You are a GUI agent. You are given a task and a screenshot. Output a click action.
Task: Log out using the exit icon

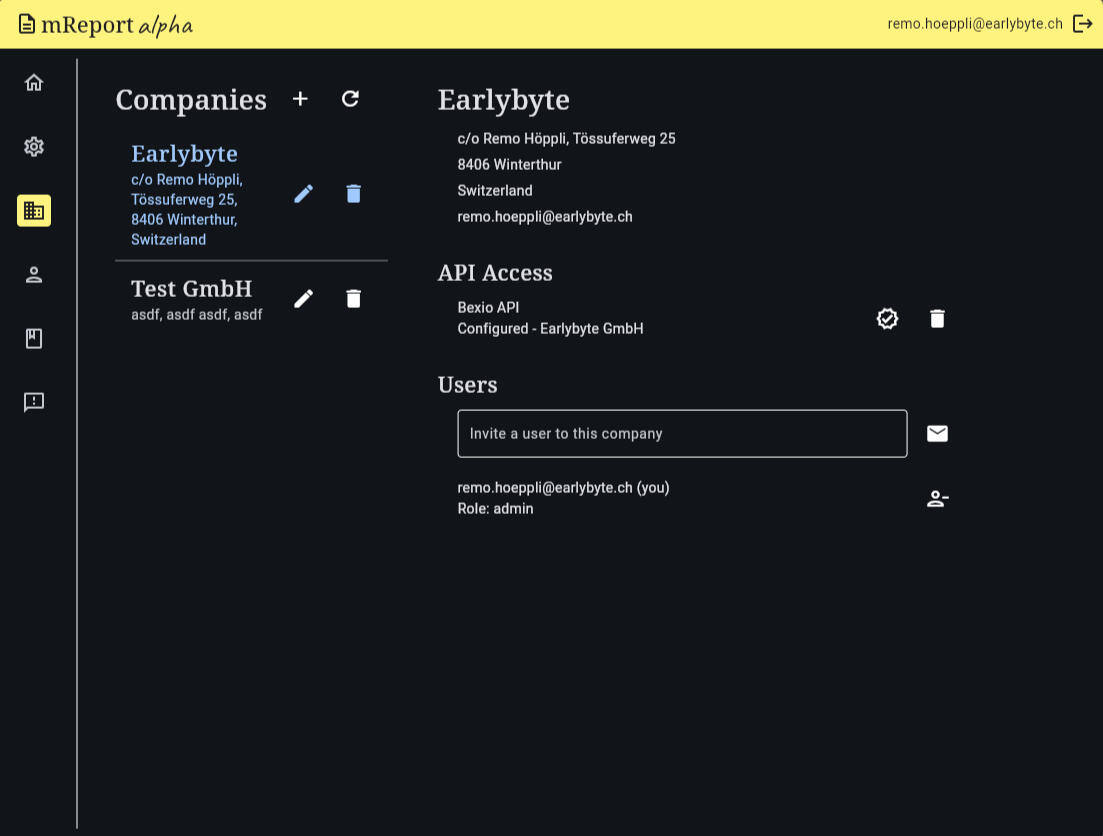[x=1084, y=23]
